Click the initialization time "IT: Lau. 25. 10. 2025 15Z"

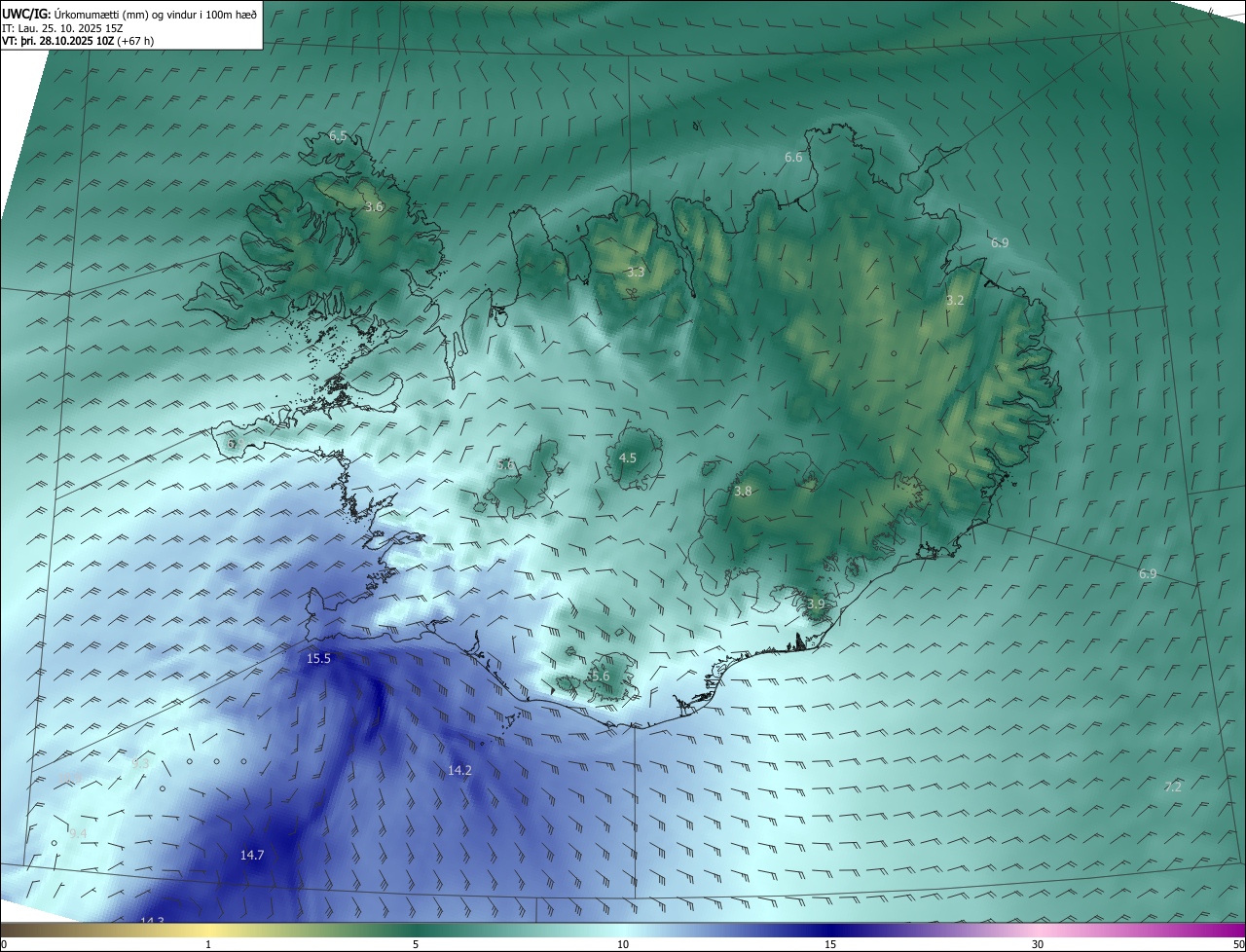(x=63, y=27)
